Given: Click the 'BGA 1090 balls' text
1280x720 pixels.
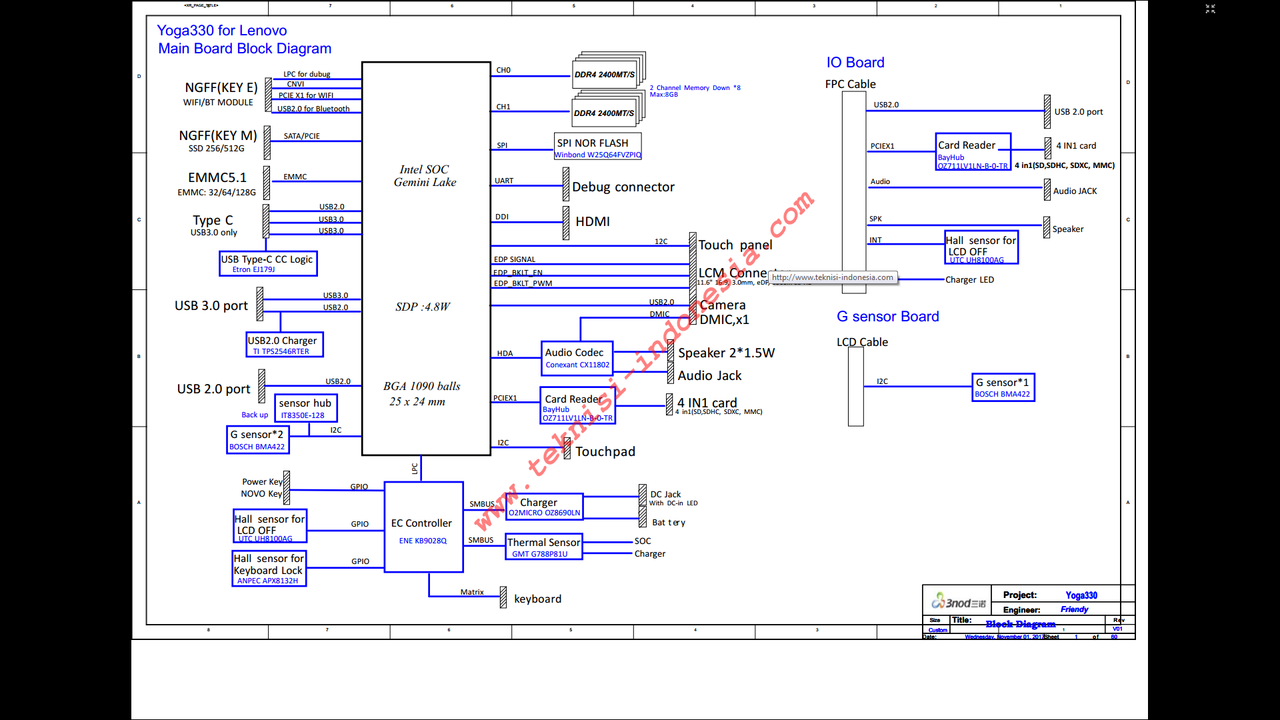Looking at the screenshot, I should (422, 386).
